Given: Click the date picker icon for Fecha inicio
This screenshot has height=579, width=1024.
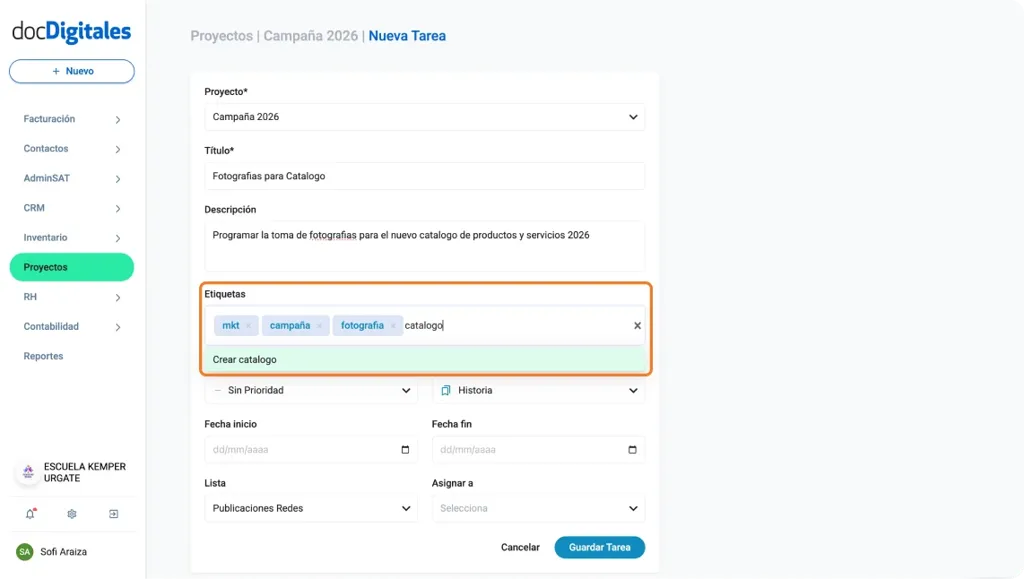Looking at the screenshot, I should (405, 449).
